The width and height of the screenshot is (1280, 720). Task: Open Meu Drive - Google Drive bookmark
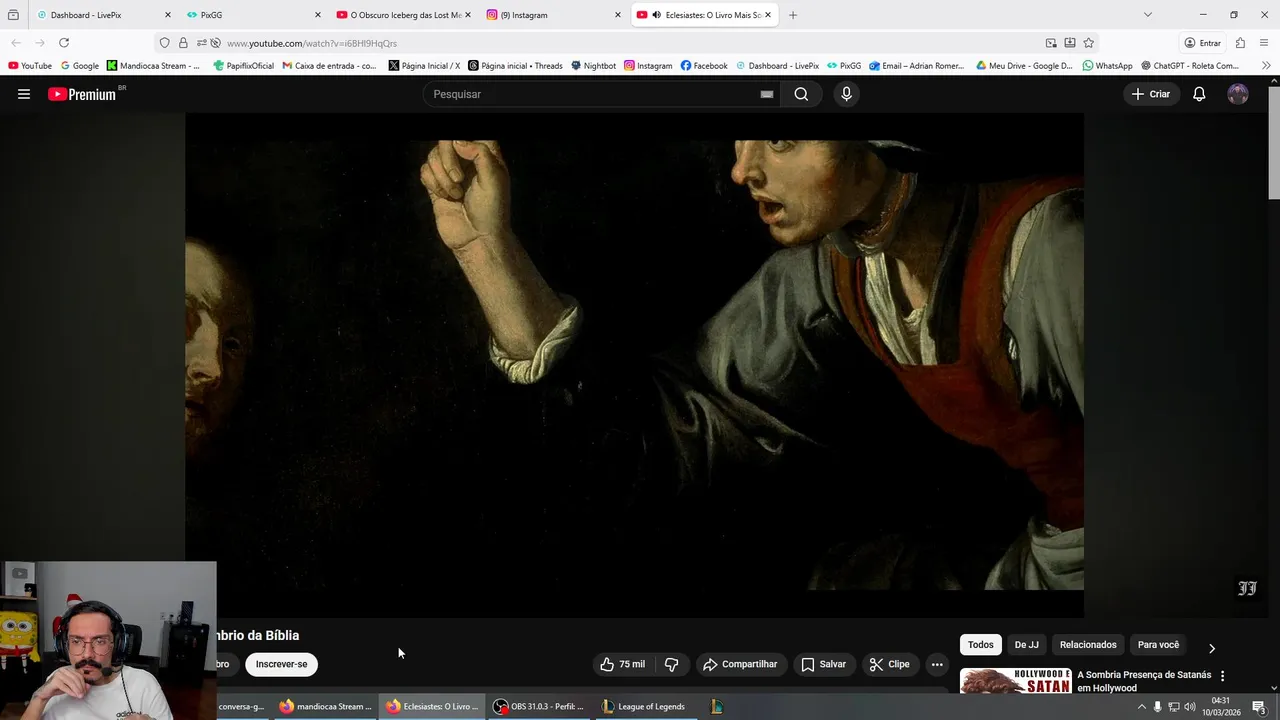click(1024, 66)
